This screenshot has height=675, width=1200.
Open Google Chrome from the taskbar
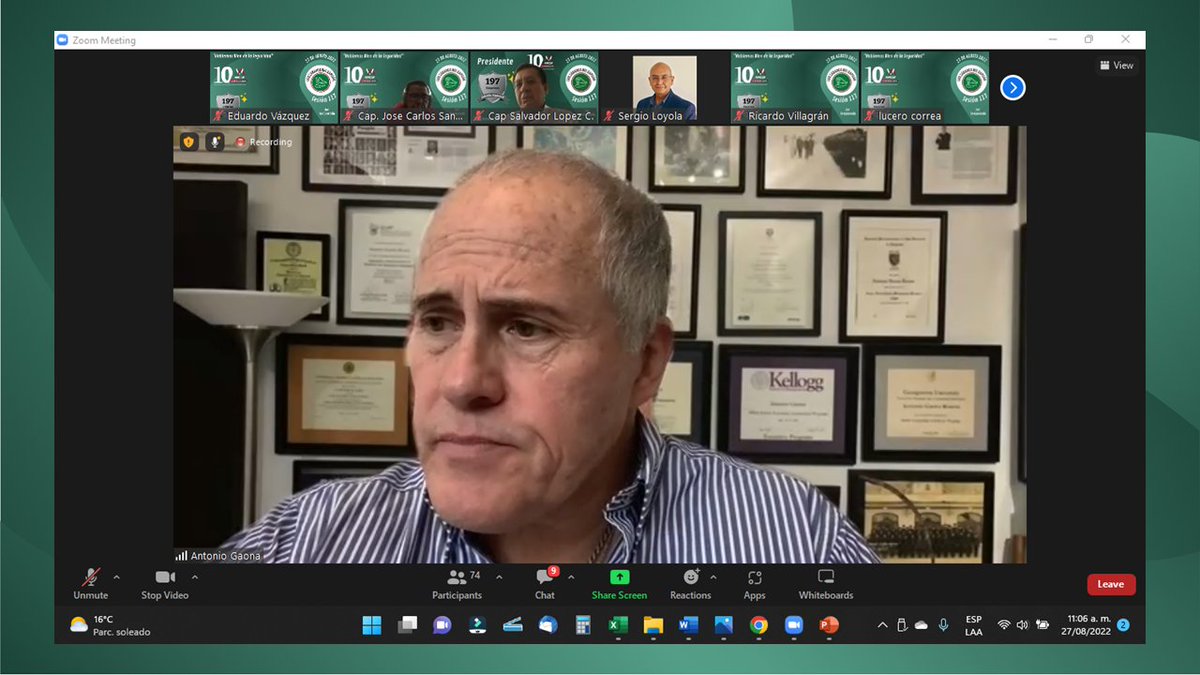tap(759, 625)
